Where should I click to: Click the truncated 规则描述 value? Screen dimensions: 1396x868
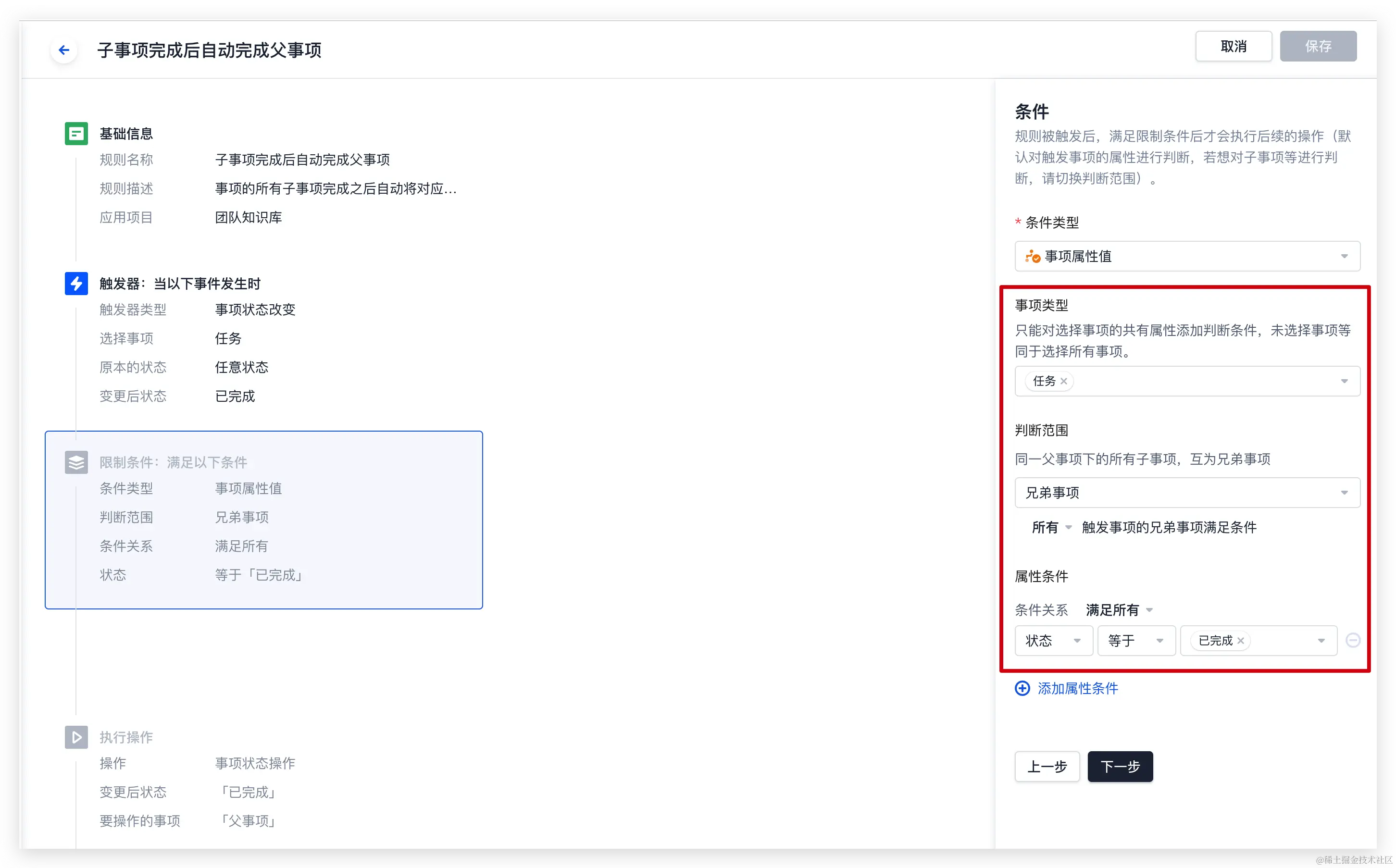point(336,188)
